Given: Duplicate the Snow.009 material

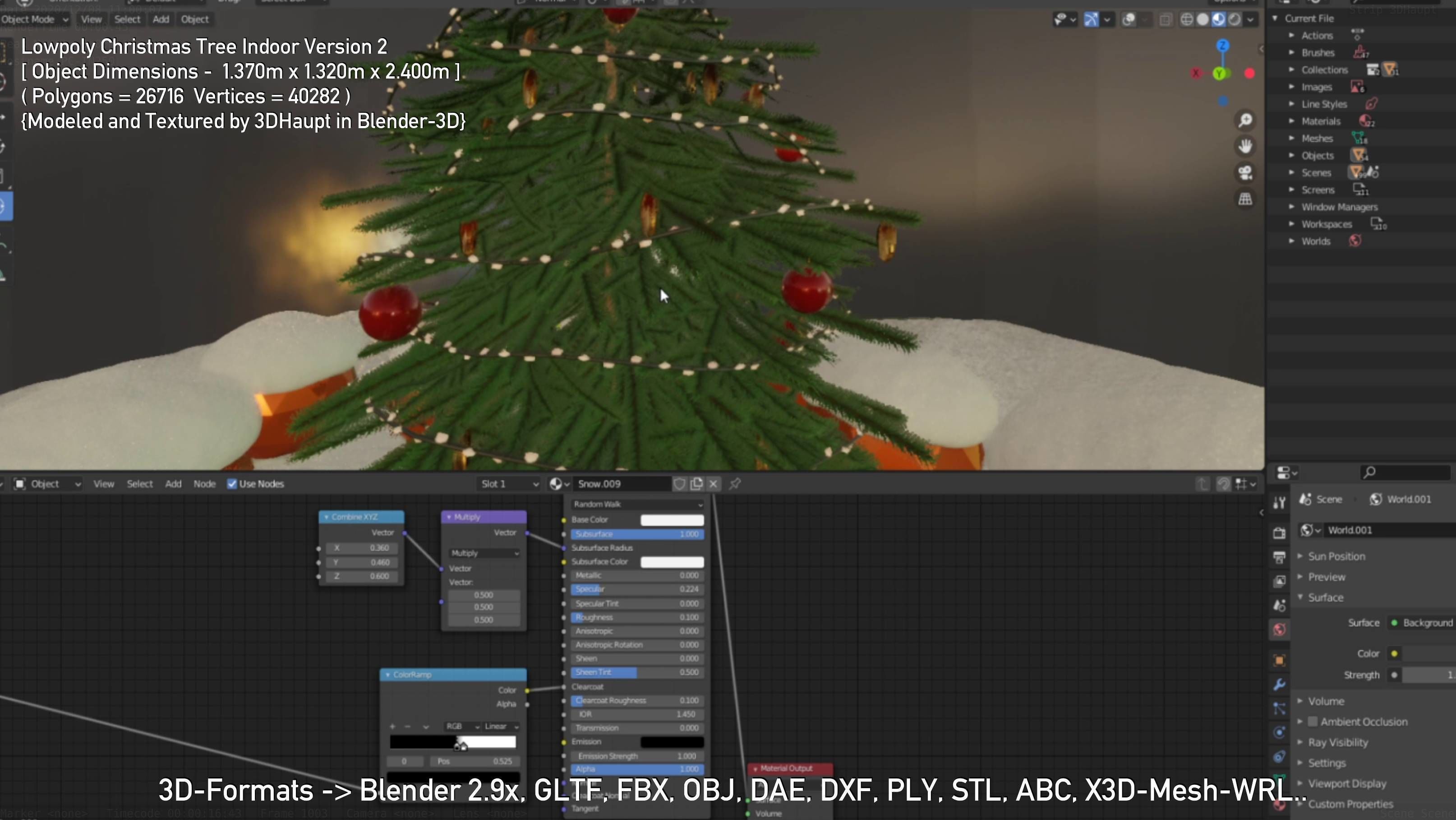Looking at the screenshot, I should click(x=696, y=484).
